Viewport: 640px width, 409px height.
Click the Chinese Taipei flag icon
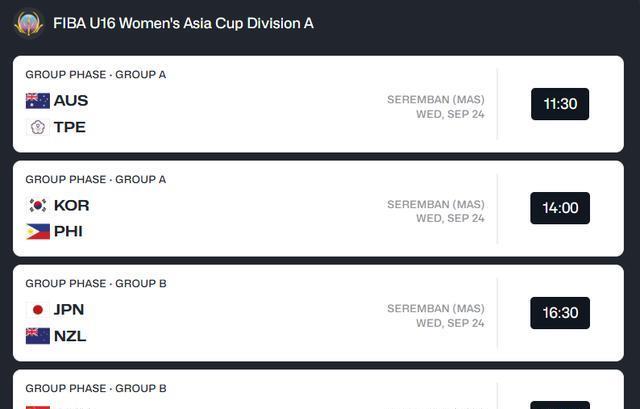[x=38, y=127]
